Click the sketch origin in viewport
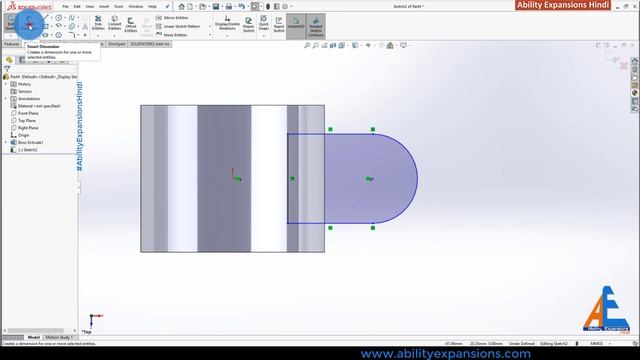Image resolution: width=640 pixels, height=360 pixels. click(x=233, y=178)
